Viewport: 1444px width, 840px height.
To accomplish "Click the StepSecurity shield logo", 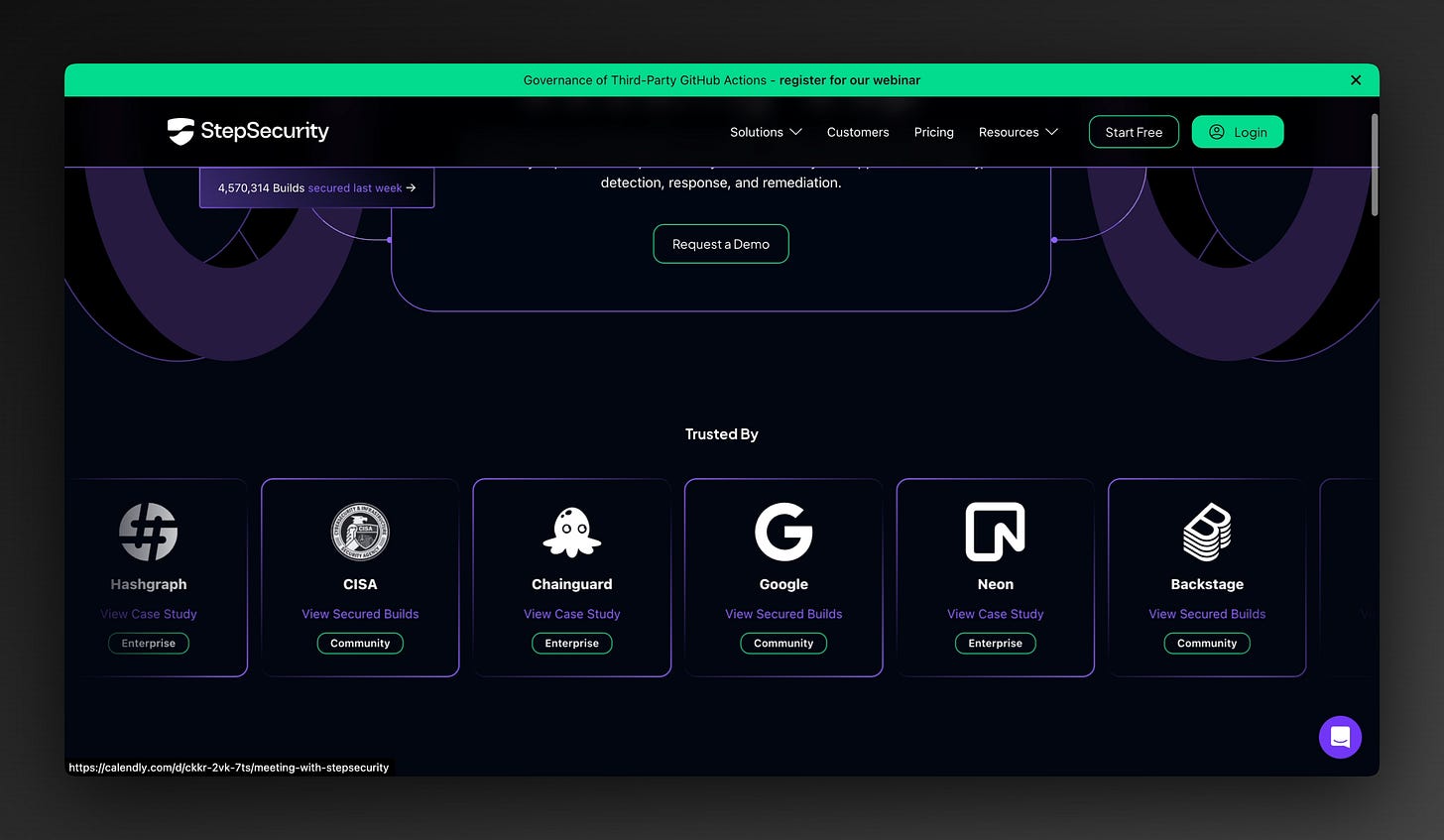I will tap(180, 131).
